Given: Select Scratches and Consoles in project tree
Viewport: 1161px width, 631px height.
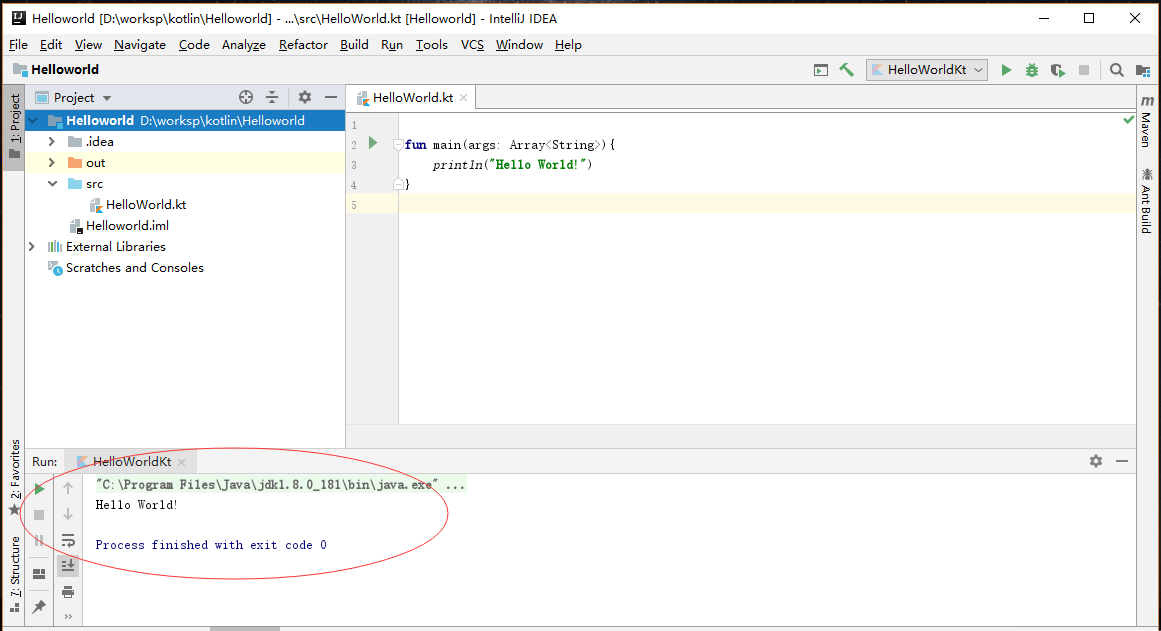Looking at the screenshot, I should pos(134,267).
